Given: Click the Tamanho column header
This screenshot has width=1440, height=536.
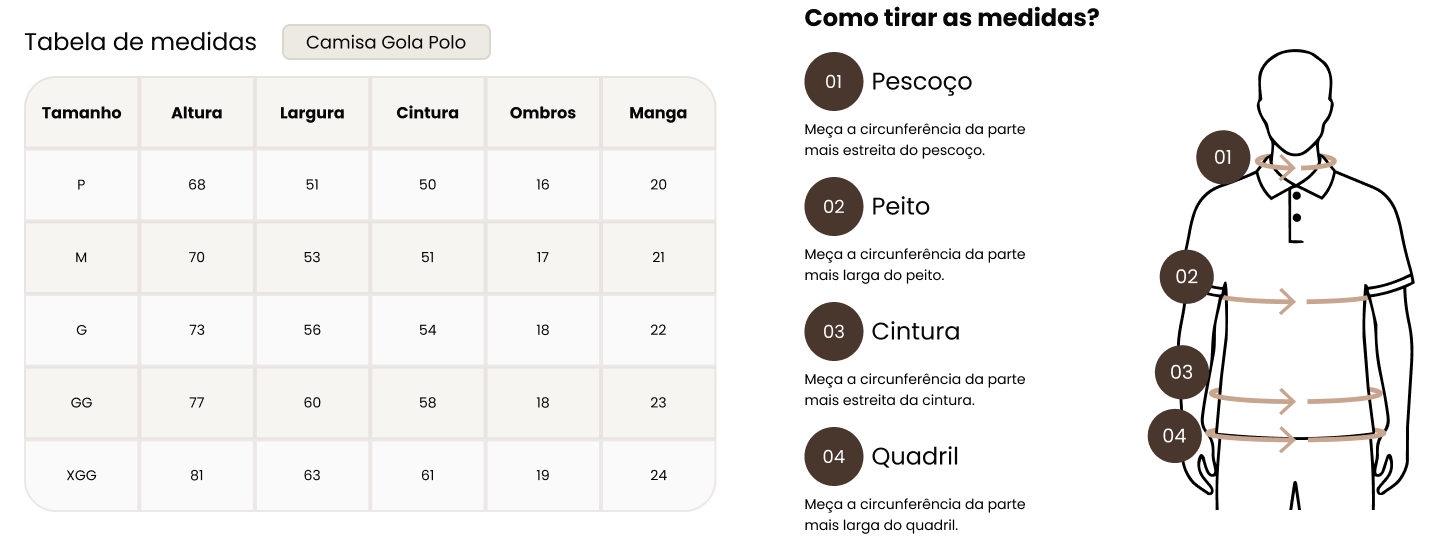Looking at the screenshot, I should point(82,113).
